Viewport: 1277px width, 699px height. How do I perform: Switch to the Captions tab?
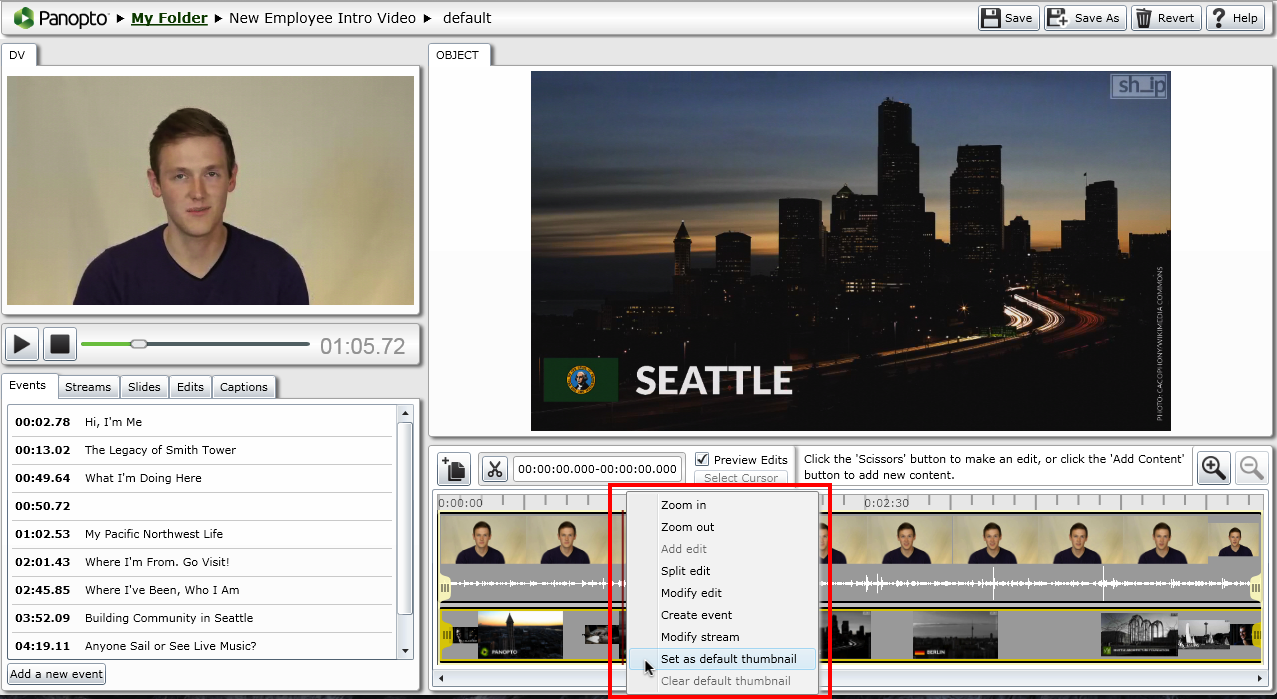coord(244,387)
